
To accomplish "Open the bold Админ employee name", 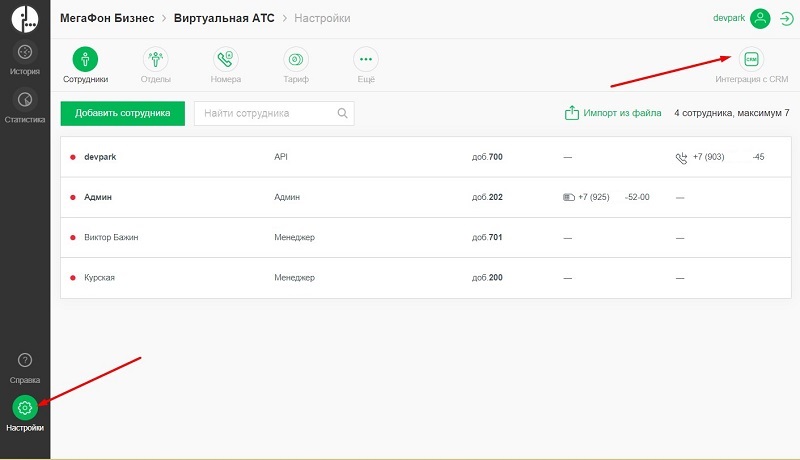I will coord(97,197).
